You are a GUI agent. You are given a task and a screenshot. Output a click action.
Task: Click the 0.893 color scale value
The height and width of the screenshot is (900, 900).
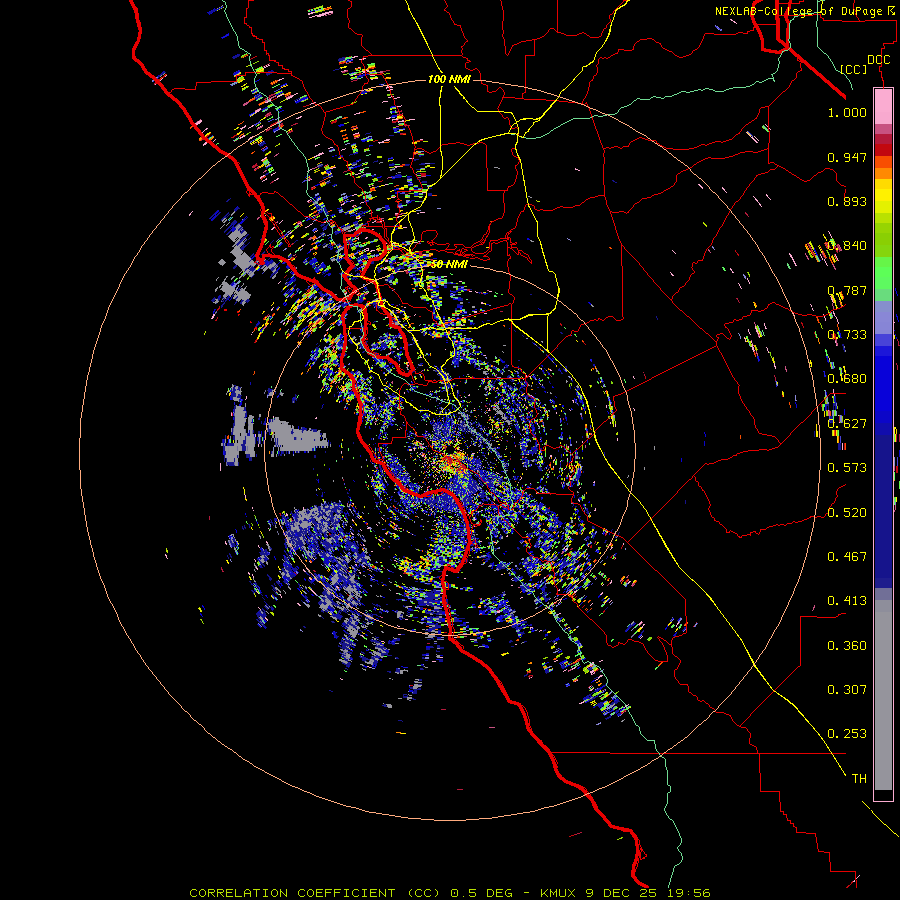[x=847, y=201]
